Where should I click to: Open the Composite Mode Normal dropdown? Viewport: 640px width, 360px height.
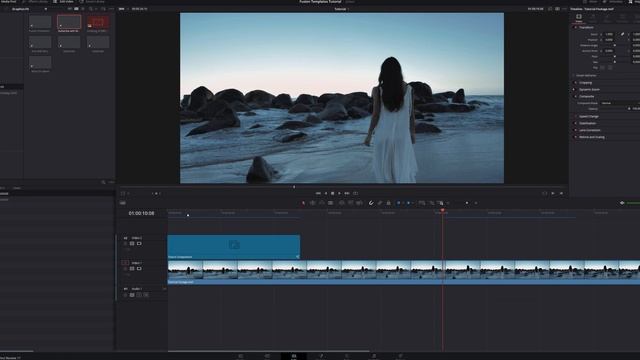pyautogui.click(x=620, y=103)
